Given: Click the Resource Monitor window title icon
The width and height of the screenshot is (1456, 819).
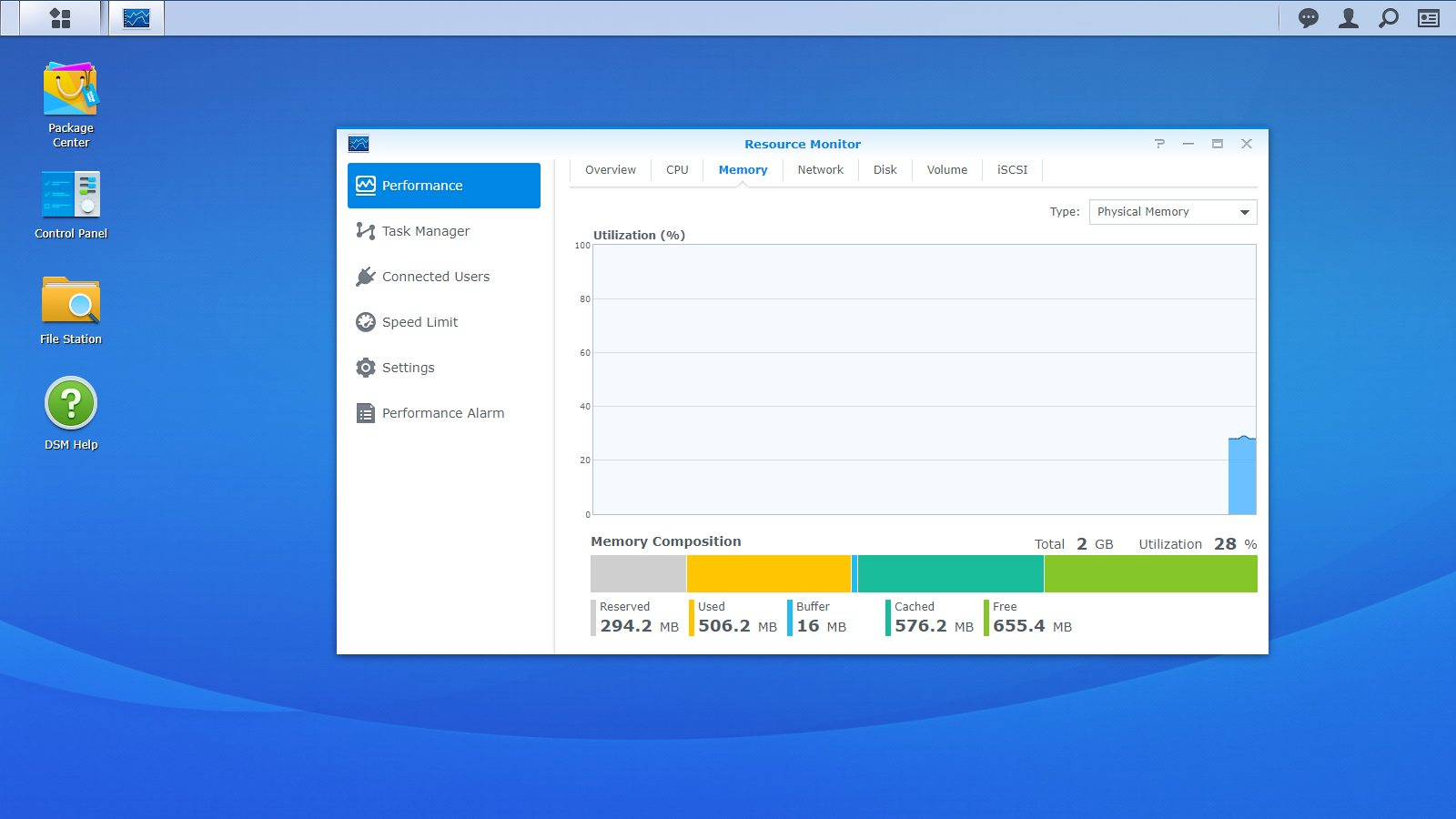Looking at the screenshot, I should point(359,144).
